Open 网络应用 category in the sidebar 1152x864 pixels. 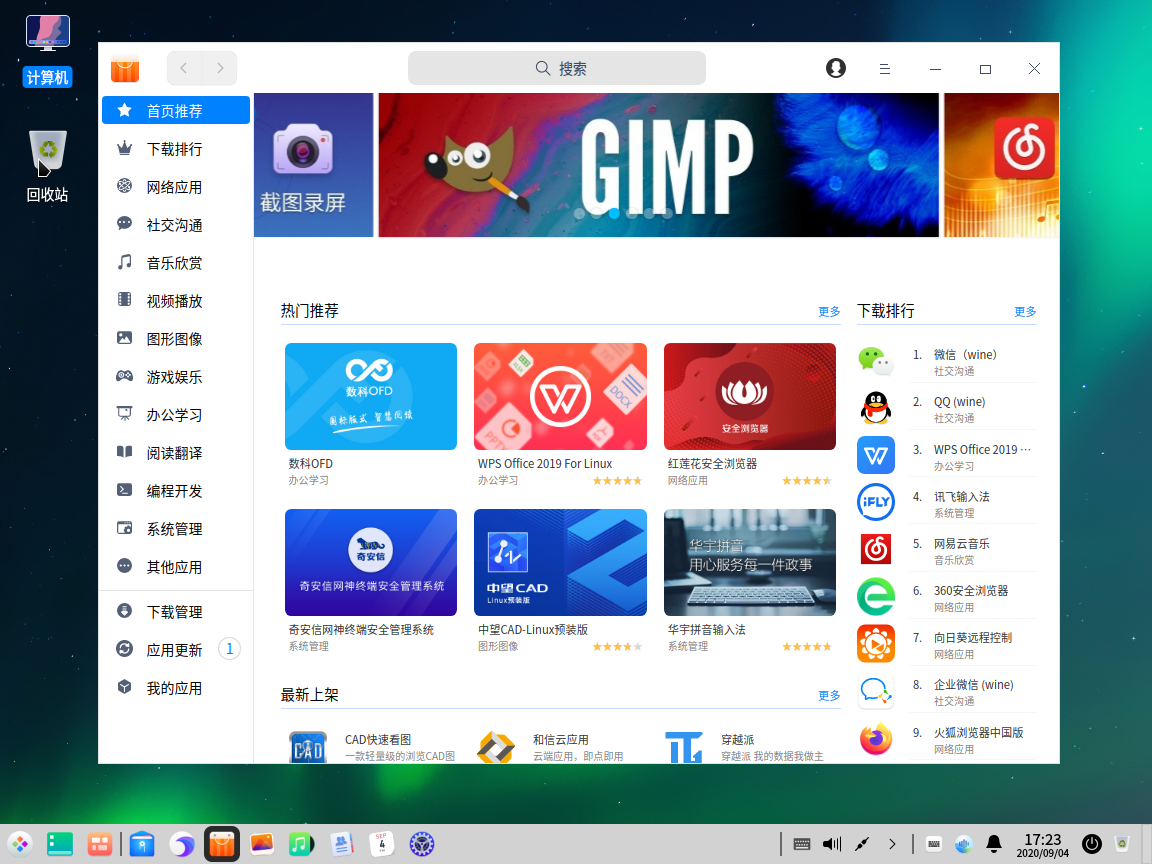click(x=176, y=187)
